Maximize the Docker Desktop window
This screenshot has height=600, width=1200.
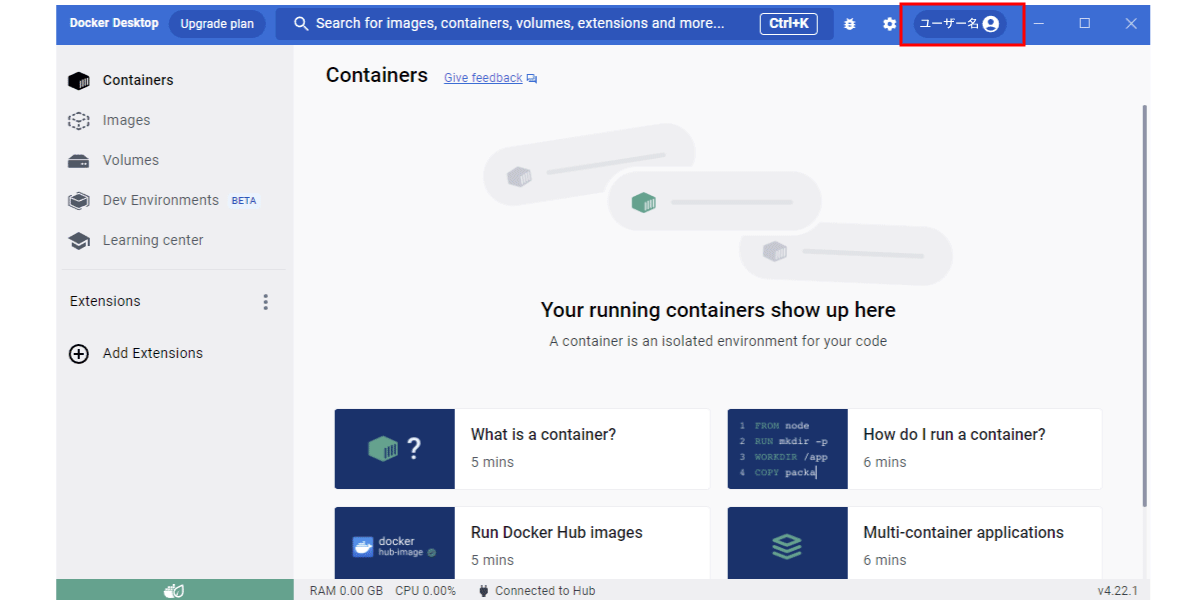pos(1085,24)
